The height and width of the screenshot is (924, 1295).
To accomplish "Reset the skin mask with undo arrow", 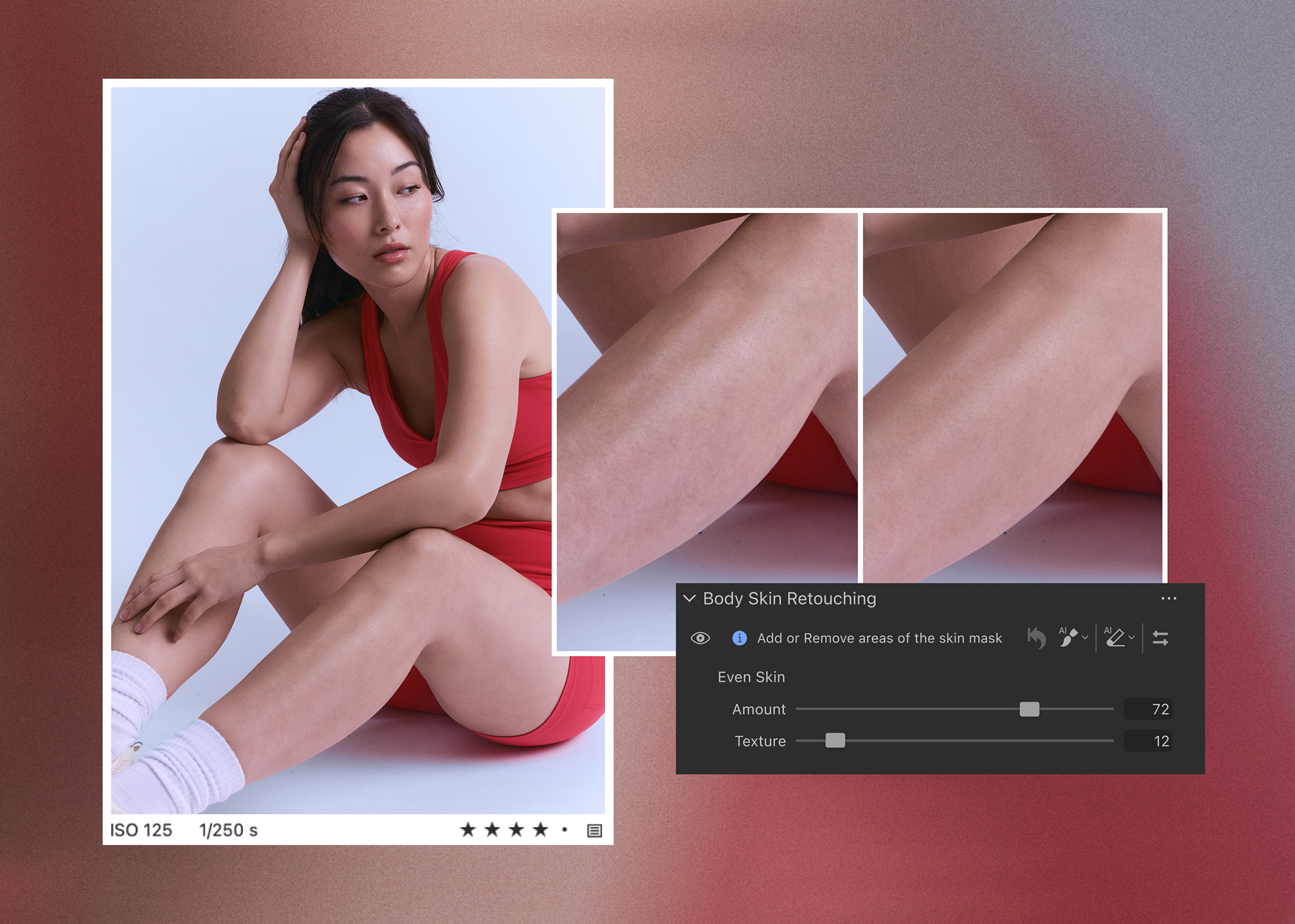I will tap(1037, 637).
